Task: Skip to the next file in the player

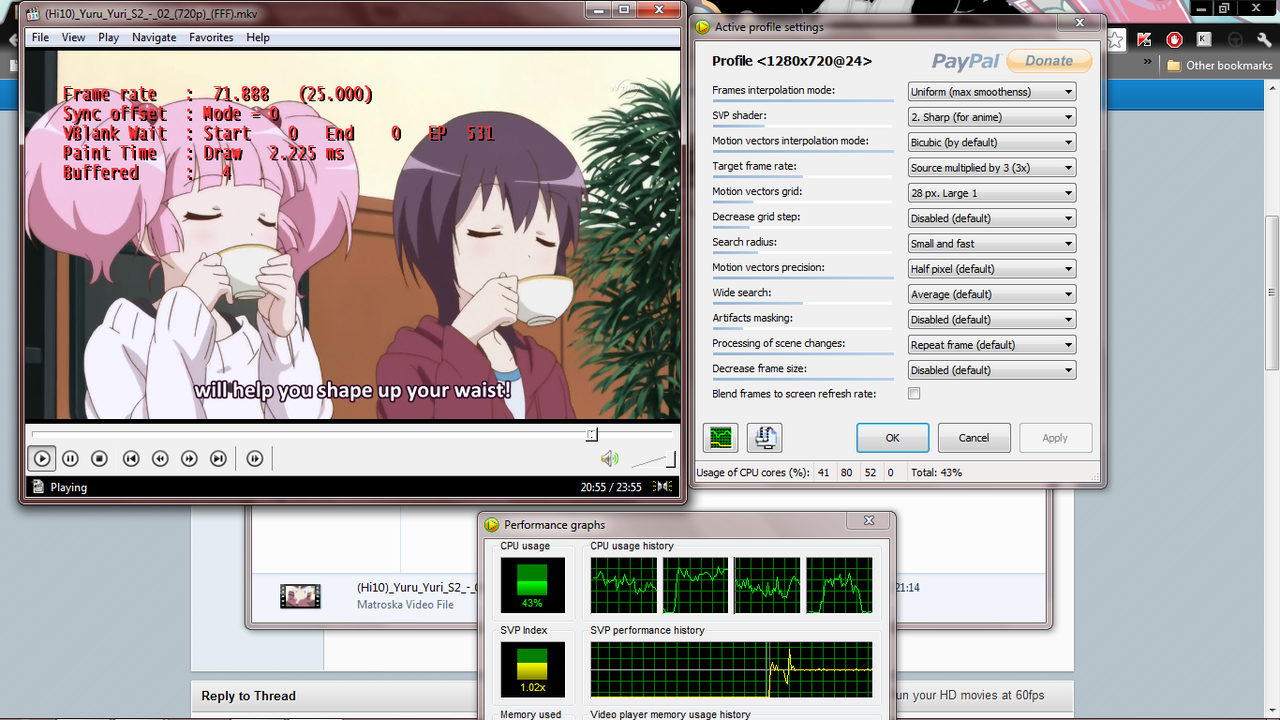Action: pyautogui.click(x=218, y=459)
